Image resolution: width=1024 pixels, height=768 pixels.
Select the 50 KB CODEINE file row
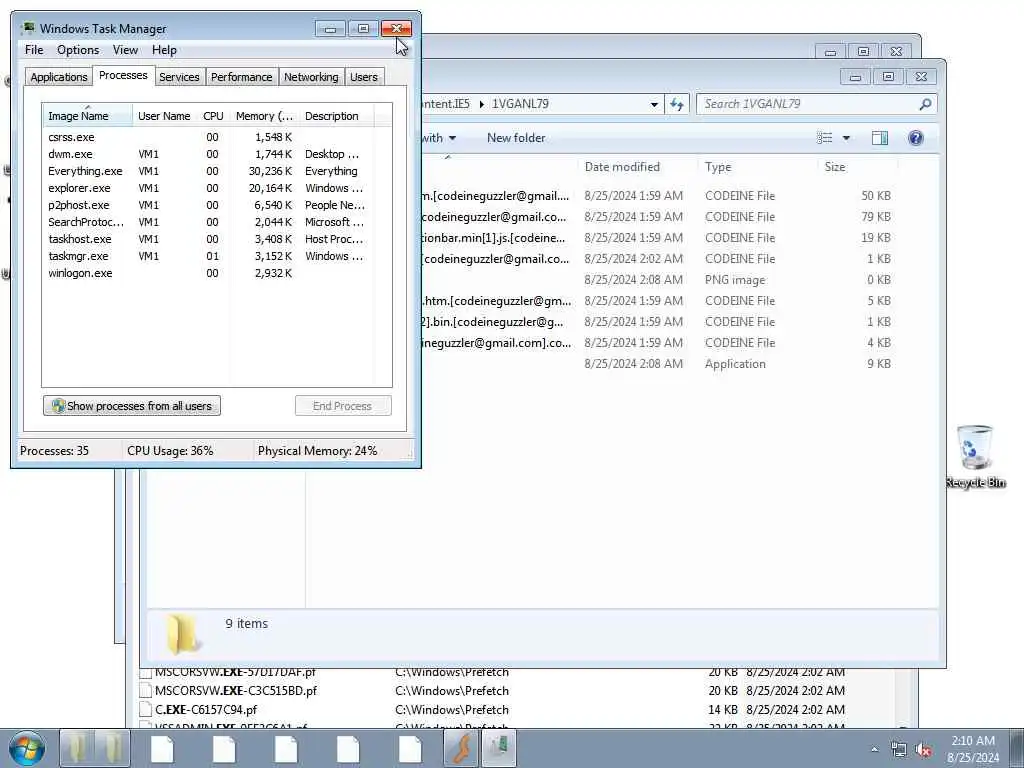660,196
